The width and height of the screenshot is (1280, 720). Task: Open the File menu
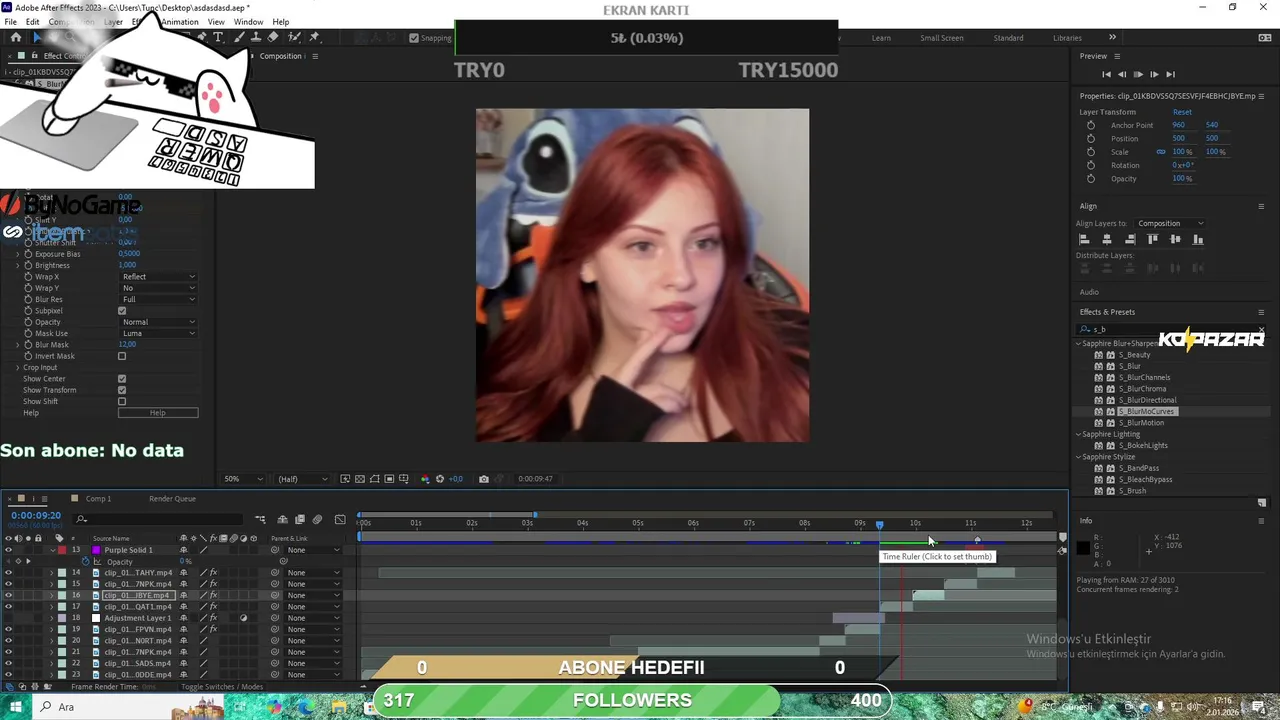click(x=11, y=22)
